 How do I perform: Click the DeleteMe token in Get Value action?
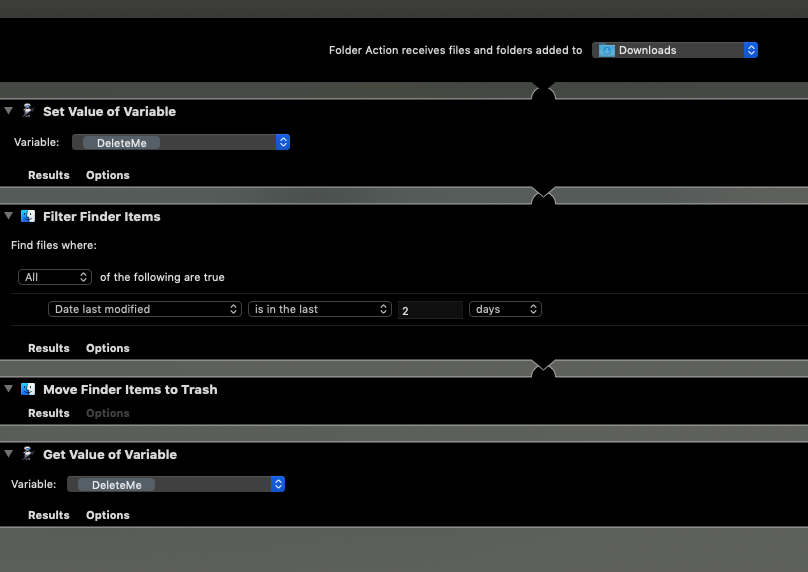click(x=116, y=485)
